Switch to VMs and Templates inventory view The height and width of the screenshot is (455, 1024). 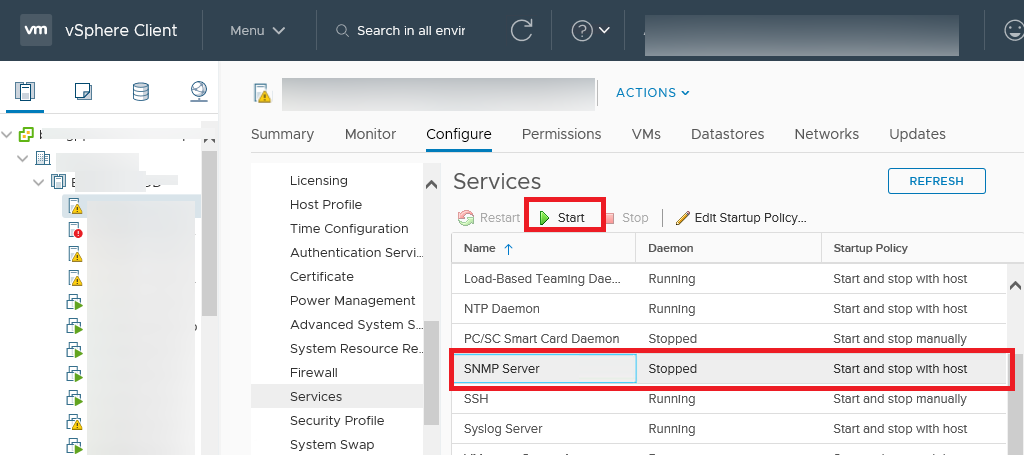83,92
